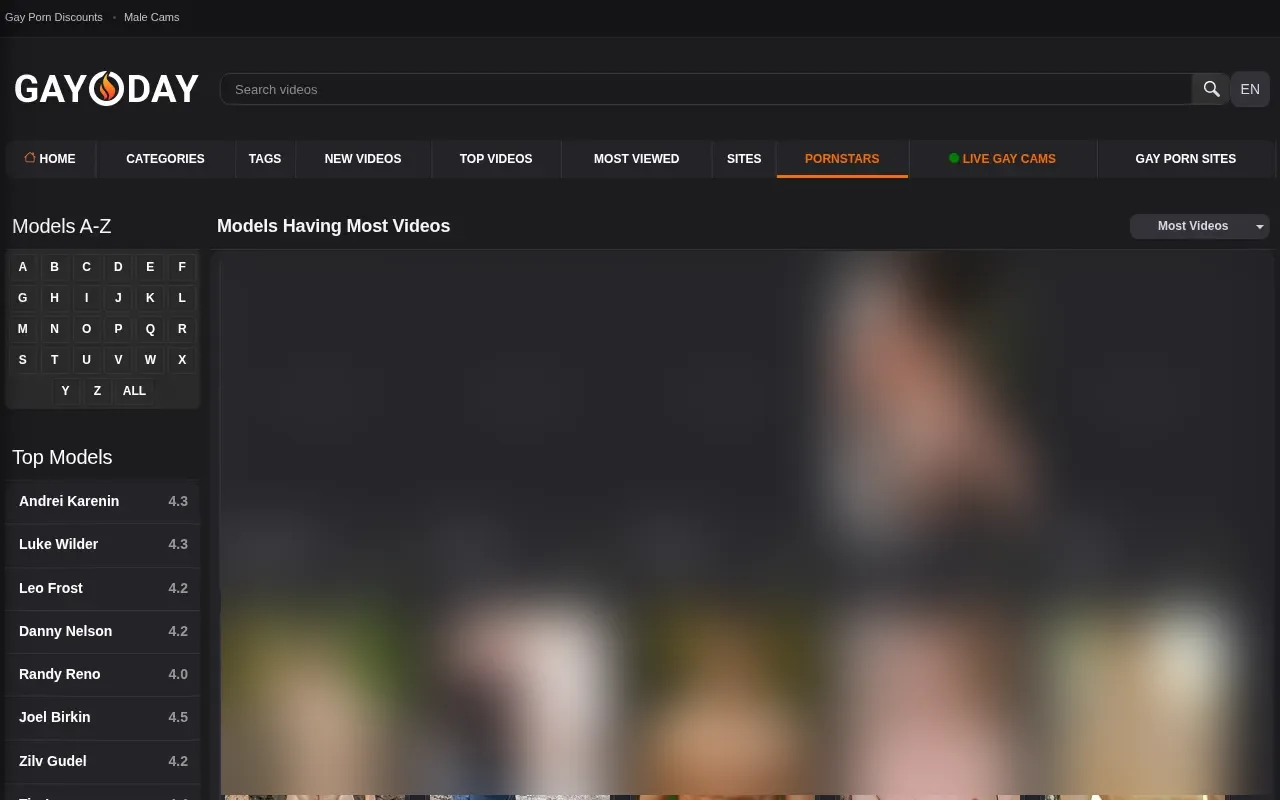Filter models by letter H
Image resolution: width=1280 pixels, height=800 pixels.
click(x=55, y=298)
